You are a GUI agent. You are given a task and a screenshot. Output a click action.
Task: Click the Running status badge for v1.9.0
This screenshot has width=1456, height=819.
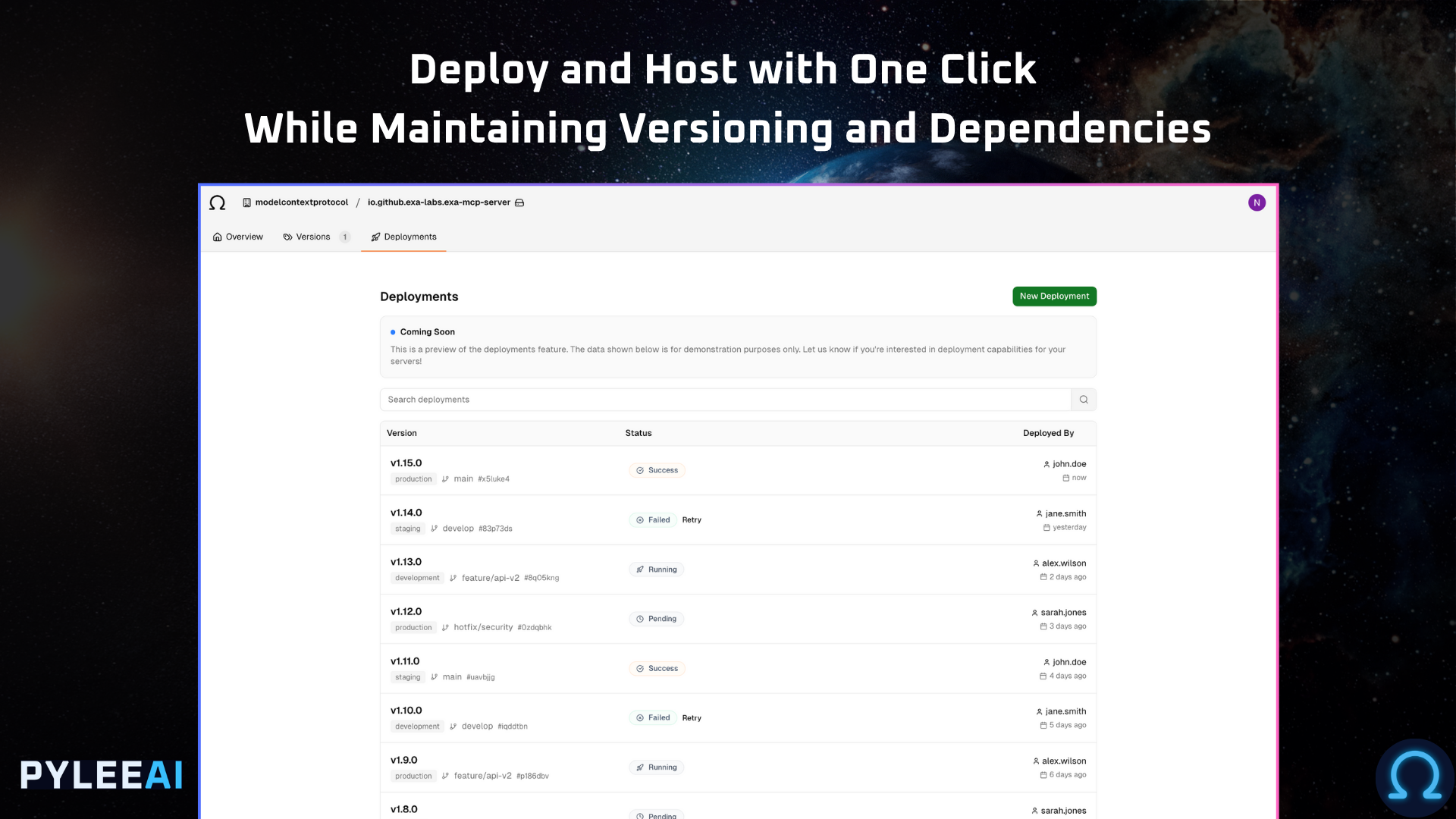656,767
